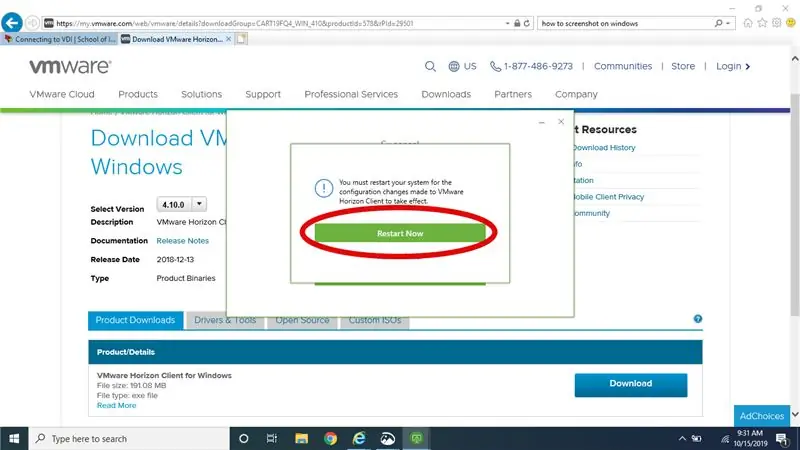Click the smiley feedback icon

pos(791,23)
